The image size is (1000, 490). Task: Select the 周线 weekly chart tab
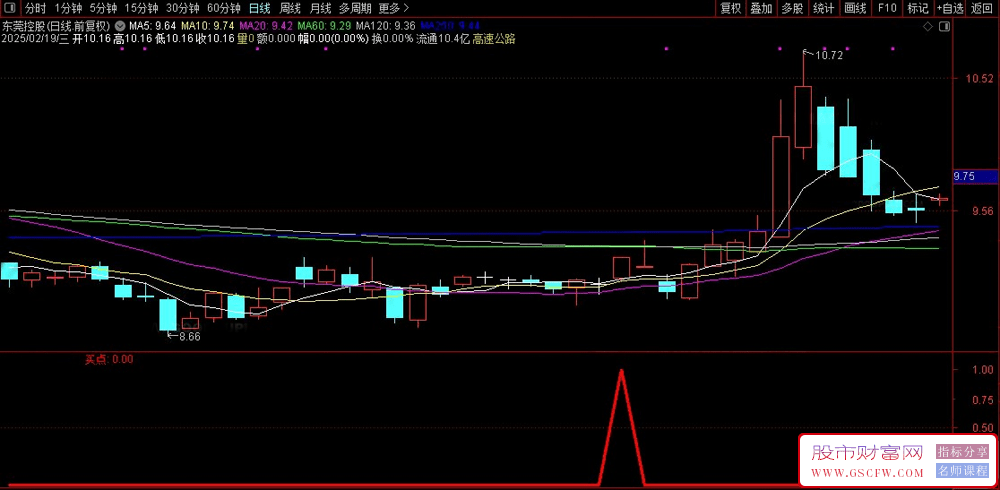click(x=290, y=8)
